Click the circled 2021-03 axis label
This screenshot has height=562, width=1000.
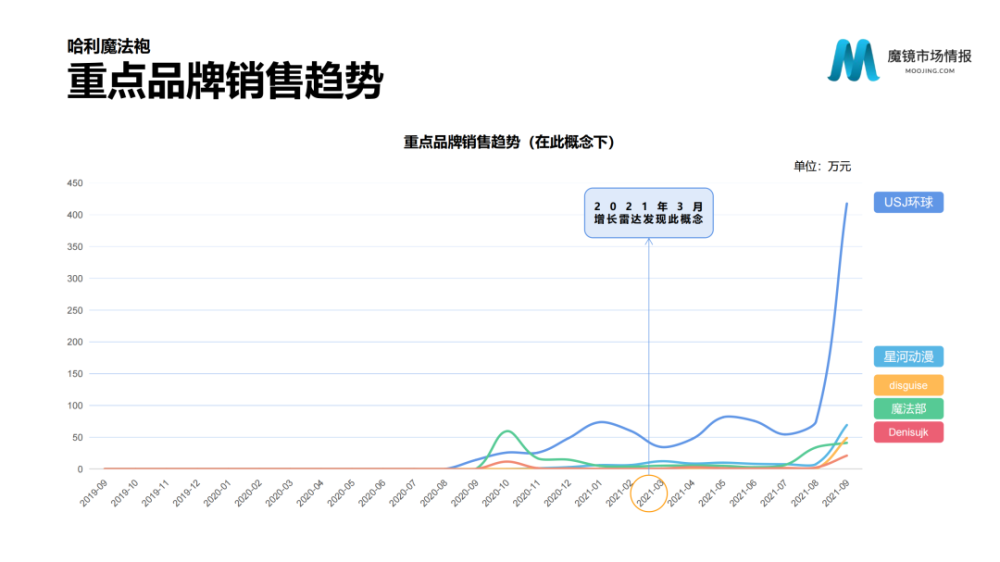click(649, 494)
